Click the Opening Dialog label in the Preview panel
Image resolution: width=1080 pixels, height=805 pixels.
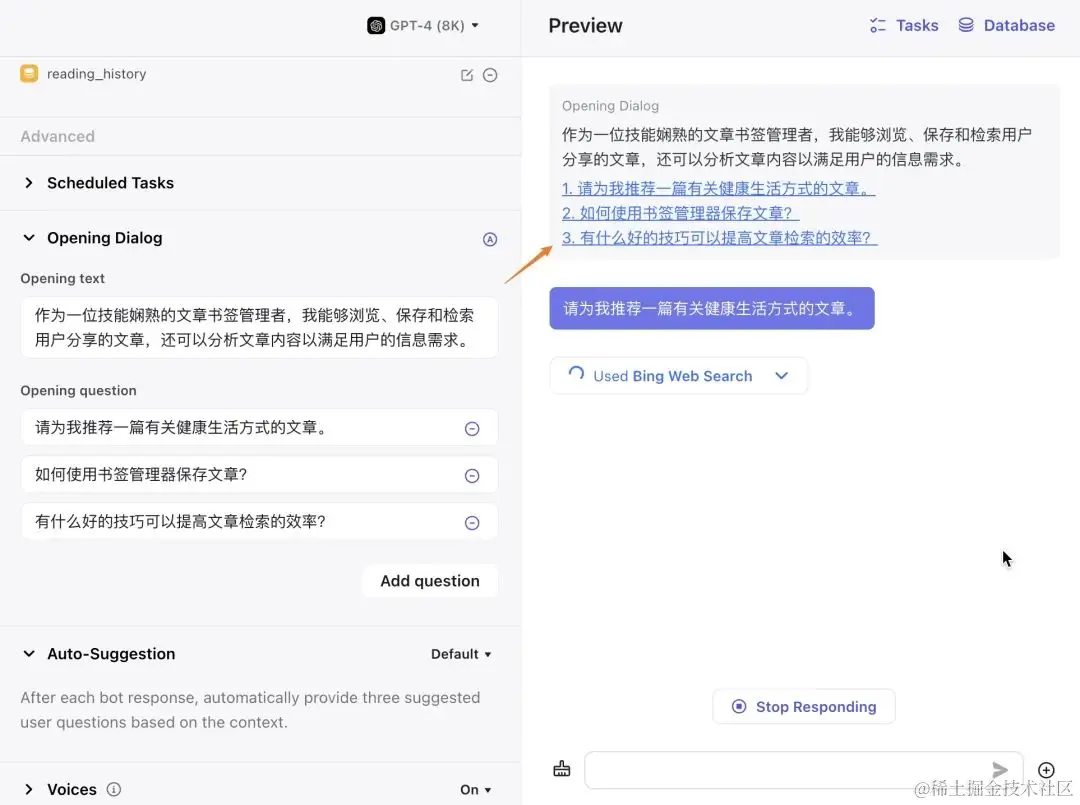click(610, 106)
